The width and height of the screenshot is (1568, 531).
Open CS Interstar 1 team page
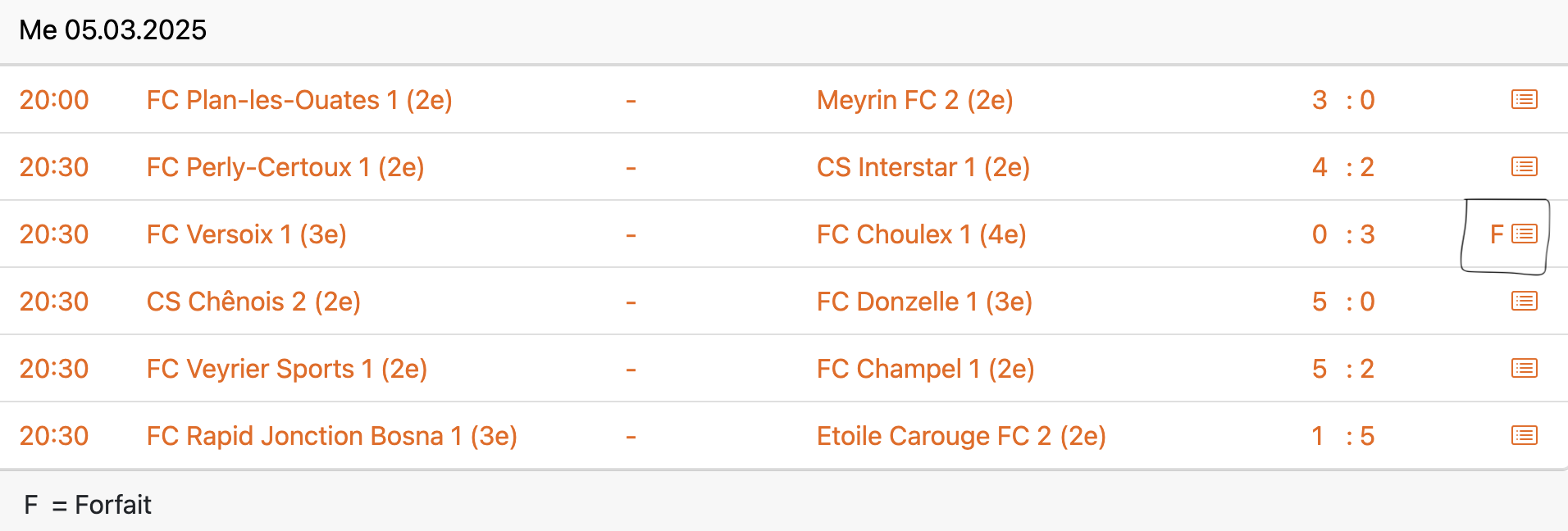(923, 167)
